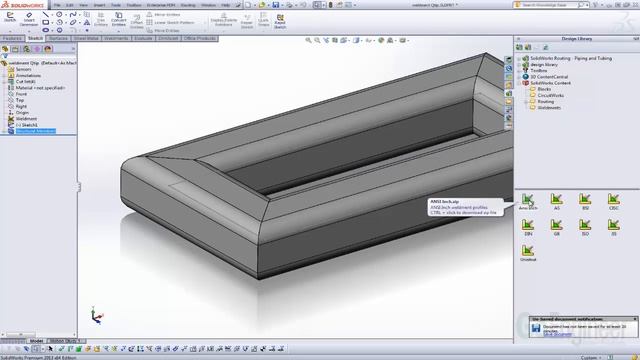Choose the Line sketch tool
640x360 pixels.
point(45,14)
